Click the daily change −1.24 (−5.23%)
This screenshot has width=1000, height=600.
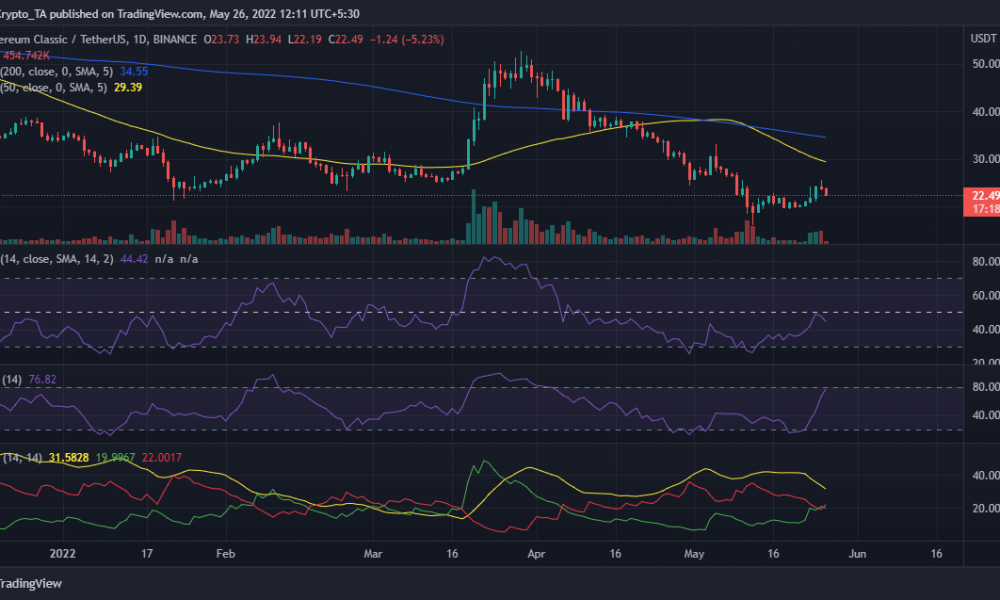click(407, 40)
